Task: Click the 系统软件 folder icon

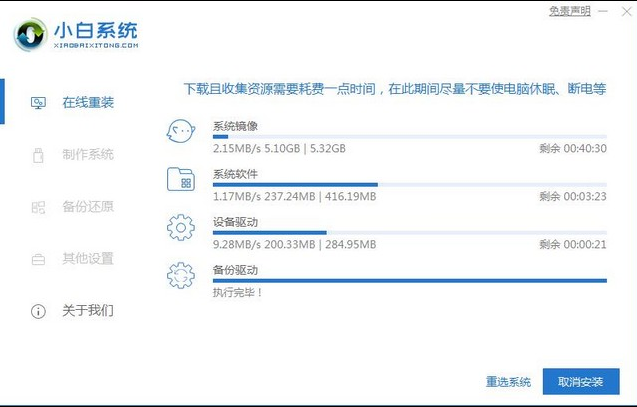Action: tap(181, 179)
